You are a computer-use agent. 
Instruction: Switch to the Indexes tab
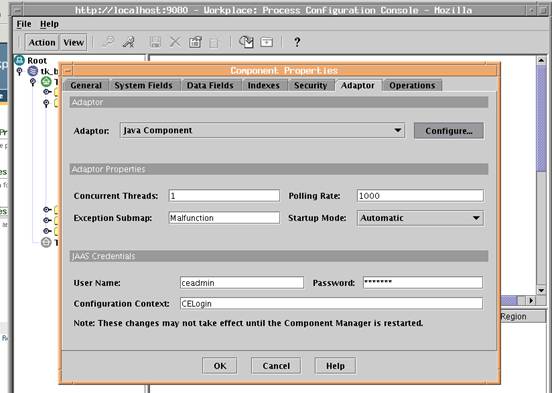264,85
